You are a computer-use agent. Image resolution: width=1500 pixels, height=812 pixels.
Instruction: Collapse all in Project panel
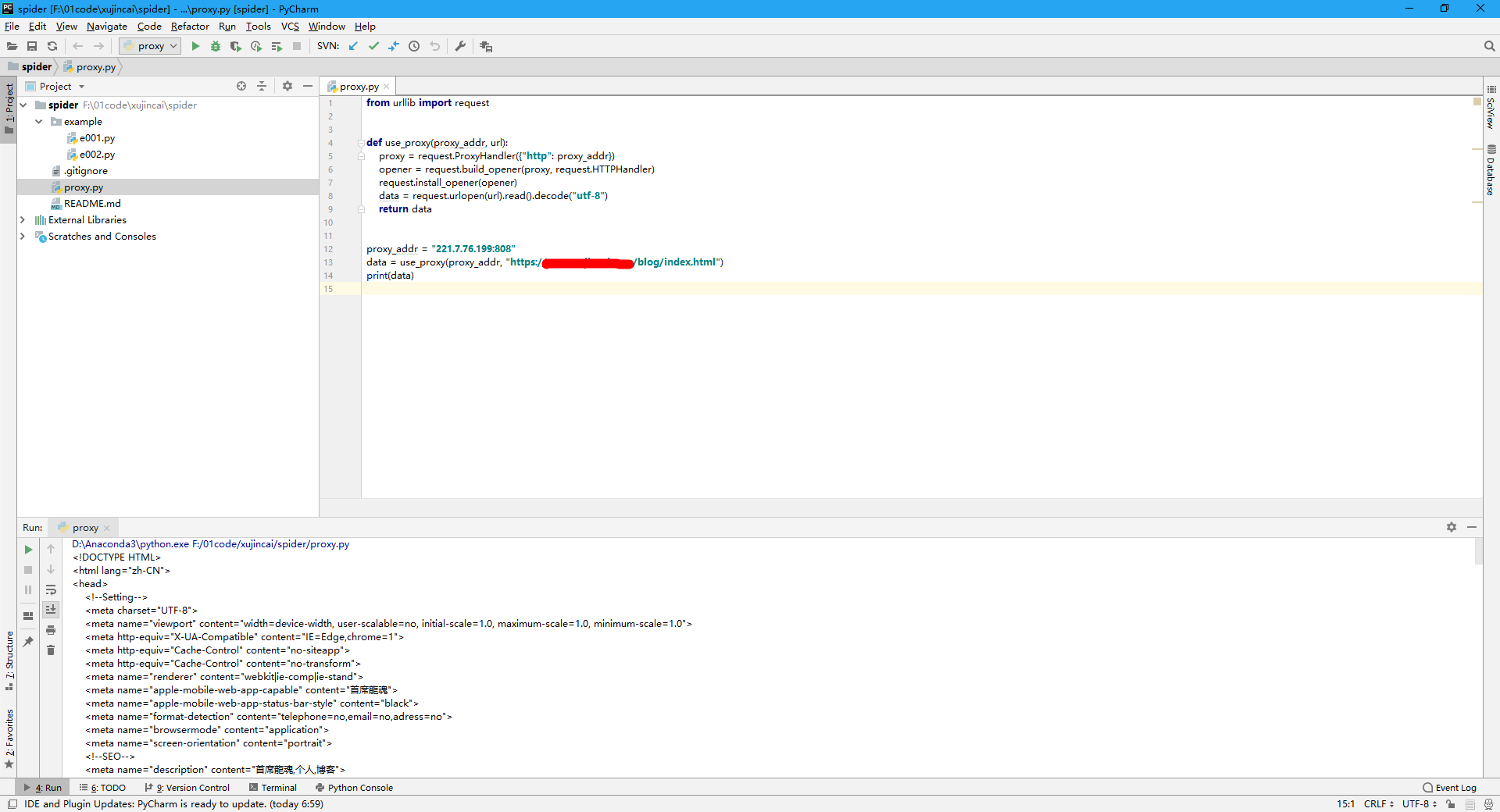(x=262, y=86)
